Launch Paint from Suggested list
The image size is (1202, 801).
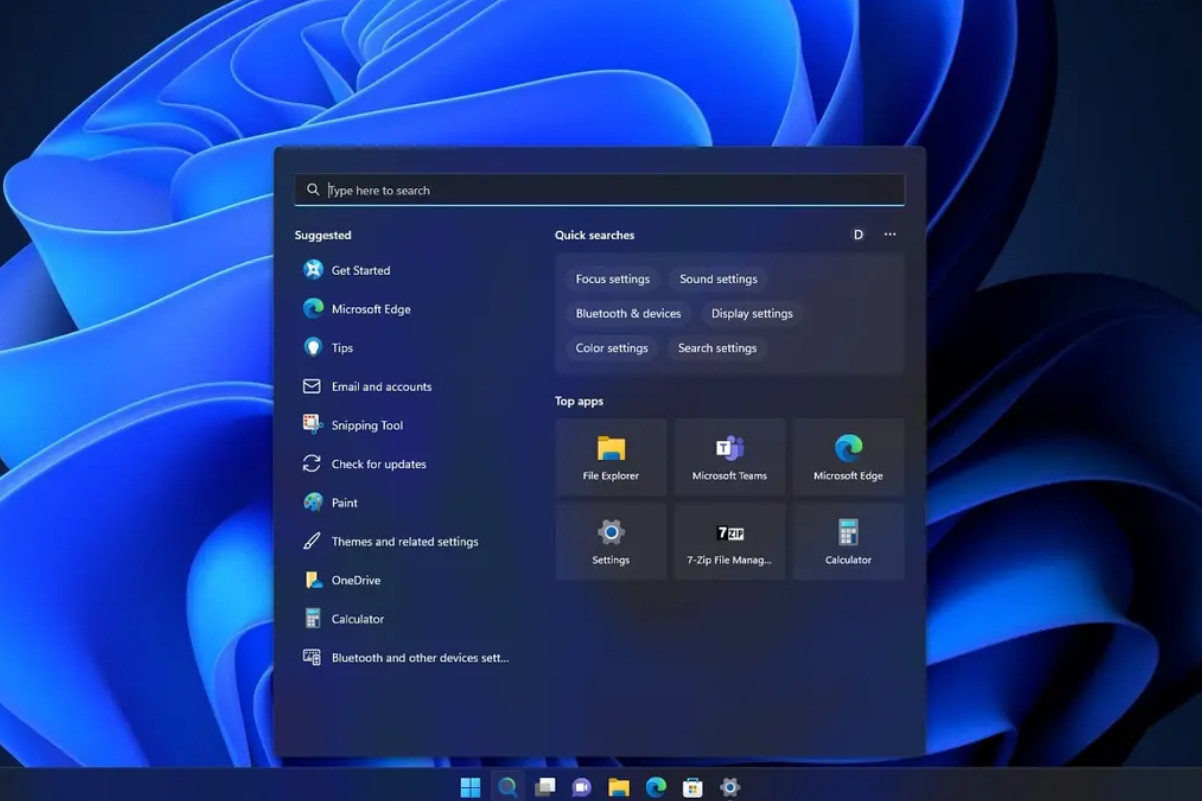click(344, 502)
